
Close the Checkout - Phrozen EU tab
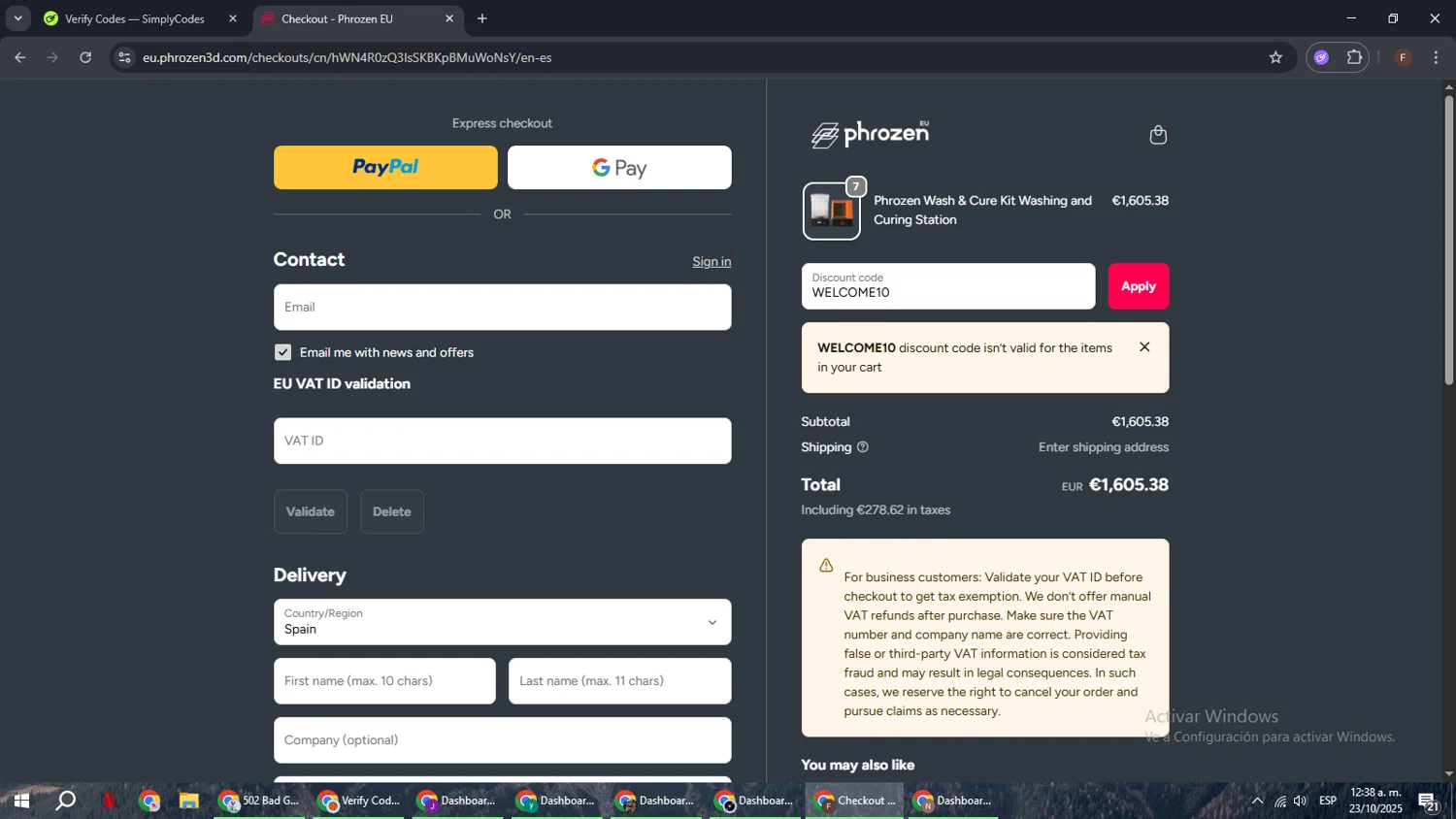(449, 18)
